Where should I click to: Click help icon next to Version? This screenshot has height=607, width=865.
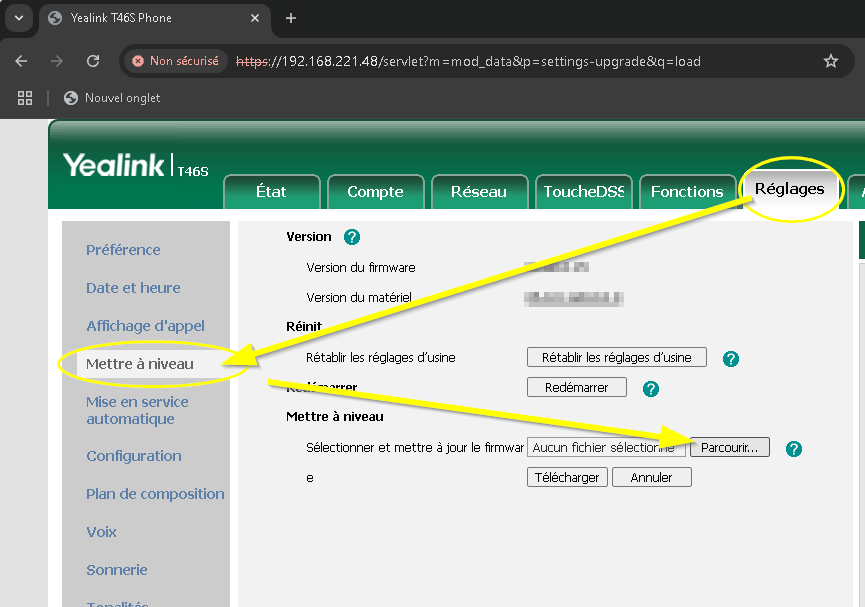[351, 237]
